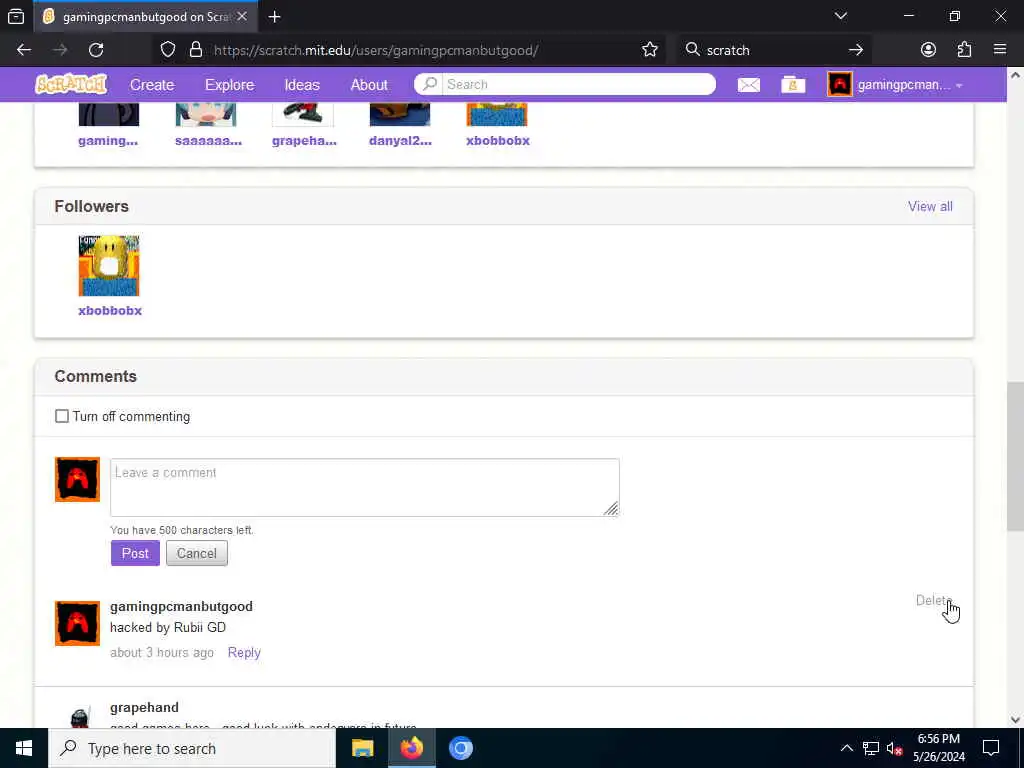Open the danyal2... following user link
The height and width of the screenshot is (768, 1024).
pyautogui.click(x=400, y=140)
